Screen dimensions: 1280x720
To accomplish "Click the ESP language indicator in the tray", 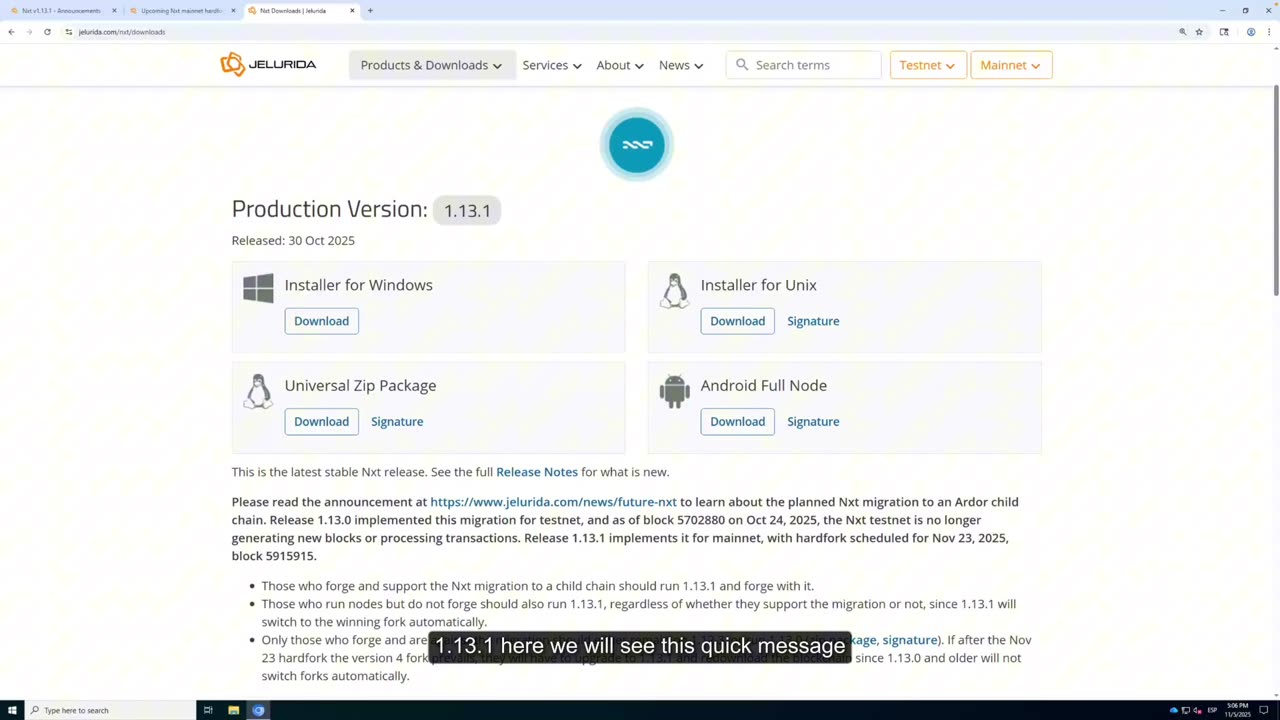I will tap(1212, 710).
